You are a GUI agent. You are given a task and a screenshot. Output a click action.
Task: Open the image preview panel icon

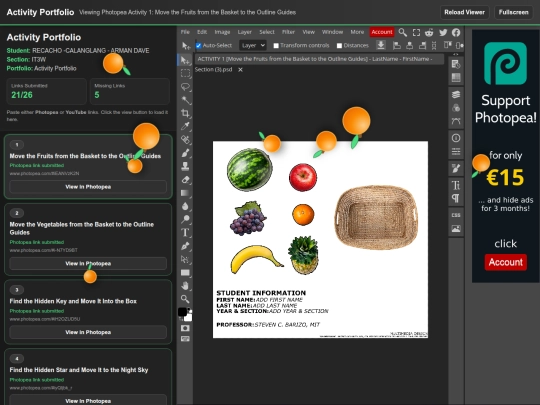456,229
